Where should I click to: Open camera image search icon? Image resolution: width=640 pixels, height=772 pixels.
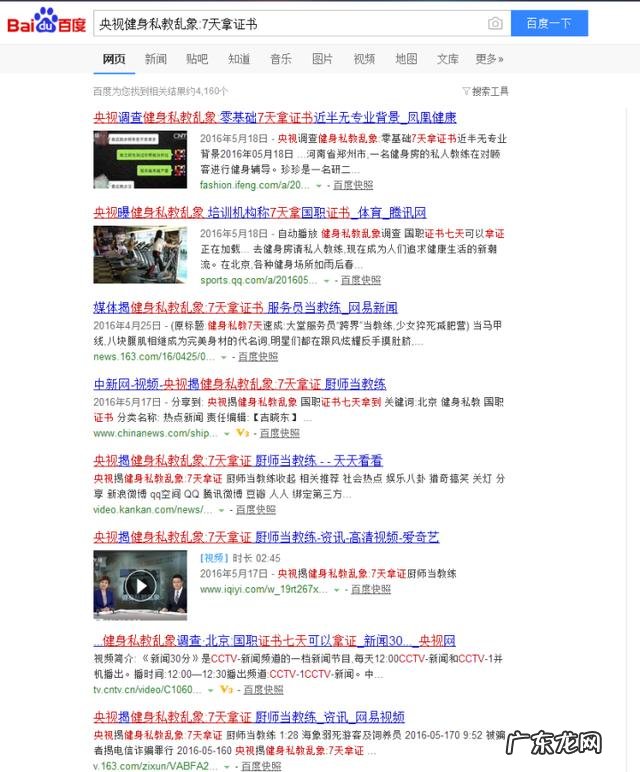point(495,23)
